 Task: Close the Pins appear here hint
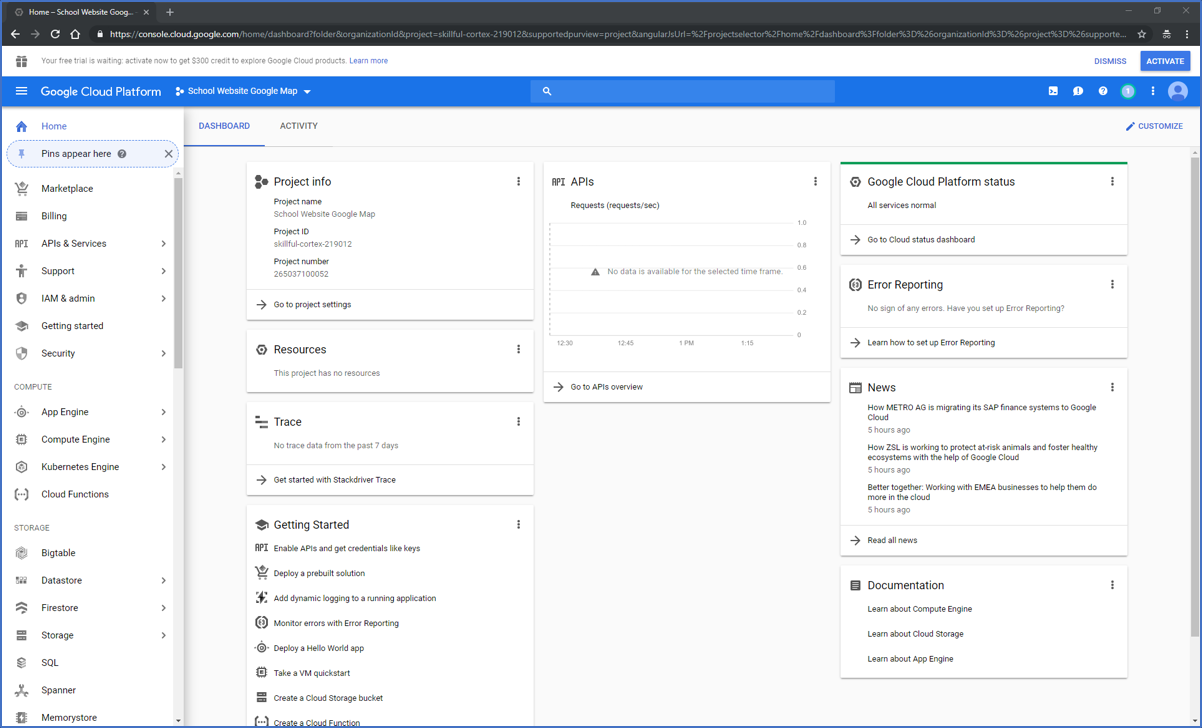coord(168,154)
